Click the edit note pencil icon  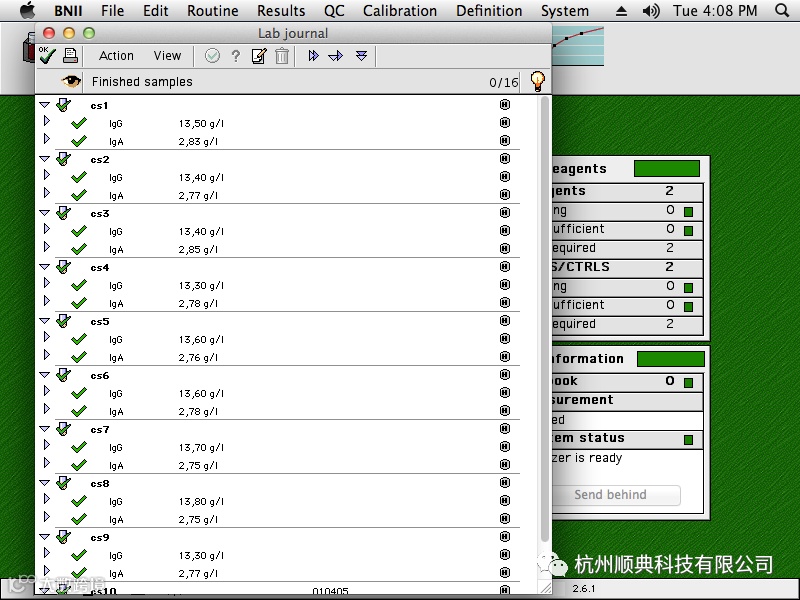point(259,56)
